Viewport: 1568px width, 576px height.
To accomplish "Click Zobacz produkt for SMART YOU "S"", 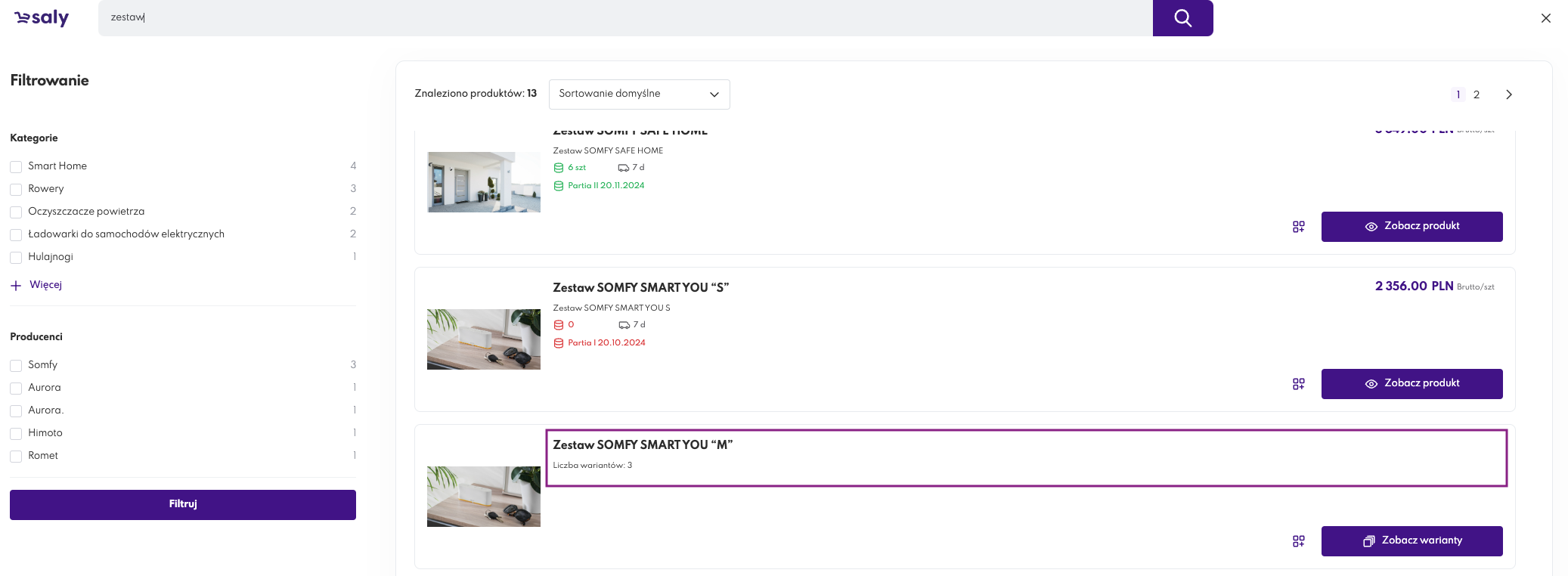I will pyautogui.click(x=1412, y=384).
